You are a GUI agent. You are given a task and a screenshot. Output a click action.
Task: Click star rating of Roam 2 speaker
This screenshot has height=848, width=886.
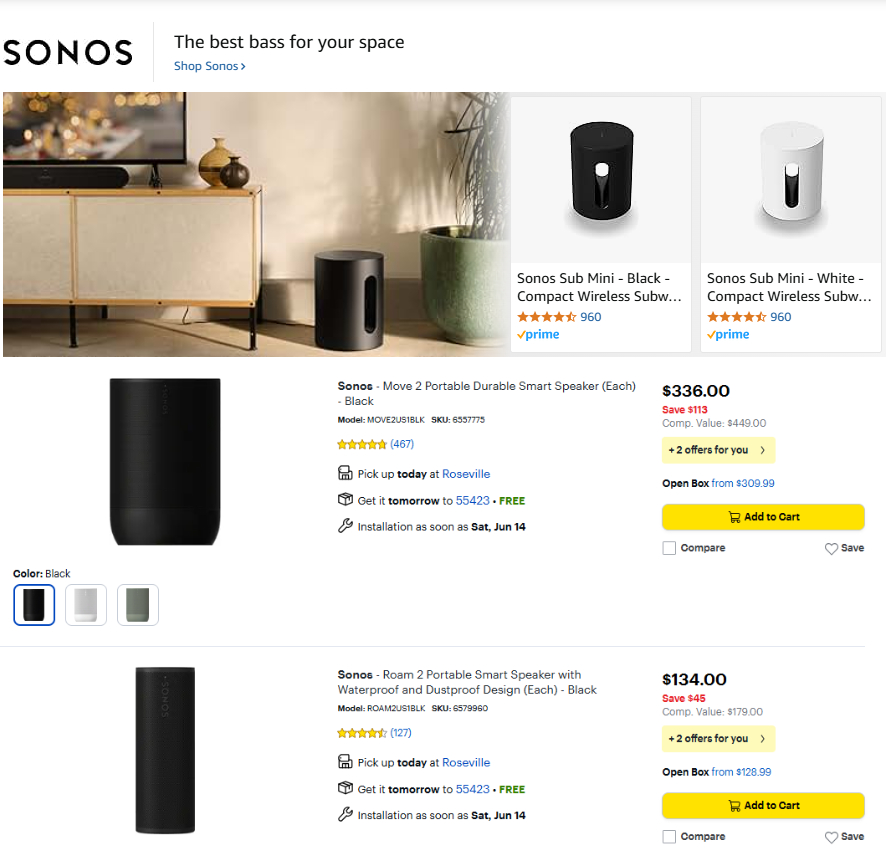click(x=361, y=733)
